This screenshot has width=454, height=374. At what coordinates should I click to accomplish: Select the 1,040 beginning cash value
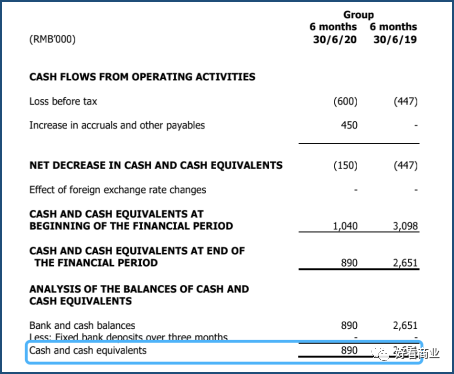[345, 226]
